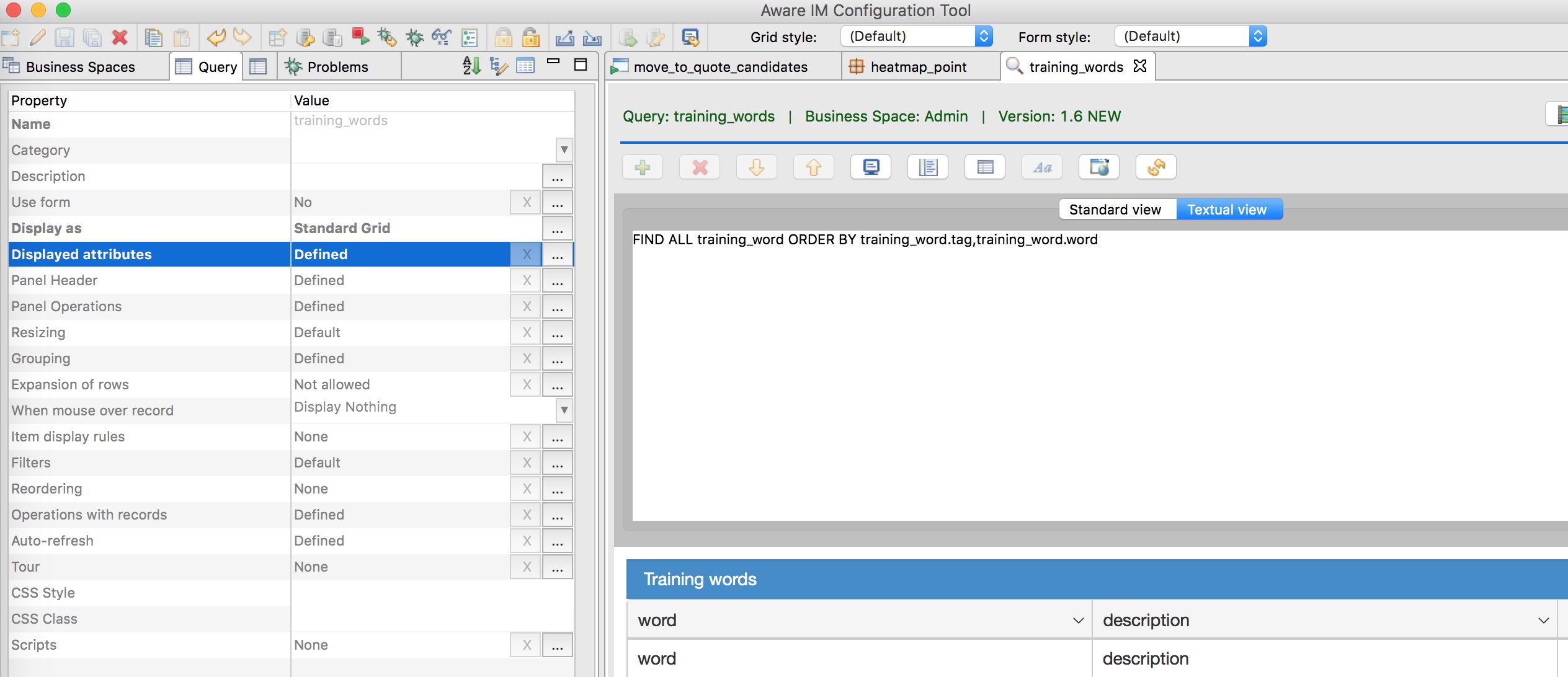Click the green bug debug icon in toolbar
The image size is (1568, 677).
[x=414, y=38]
